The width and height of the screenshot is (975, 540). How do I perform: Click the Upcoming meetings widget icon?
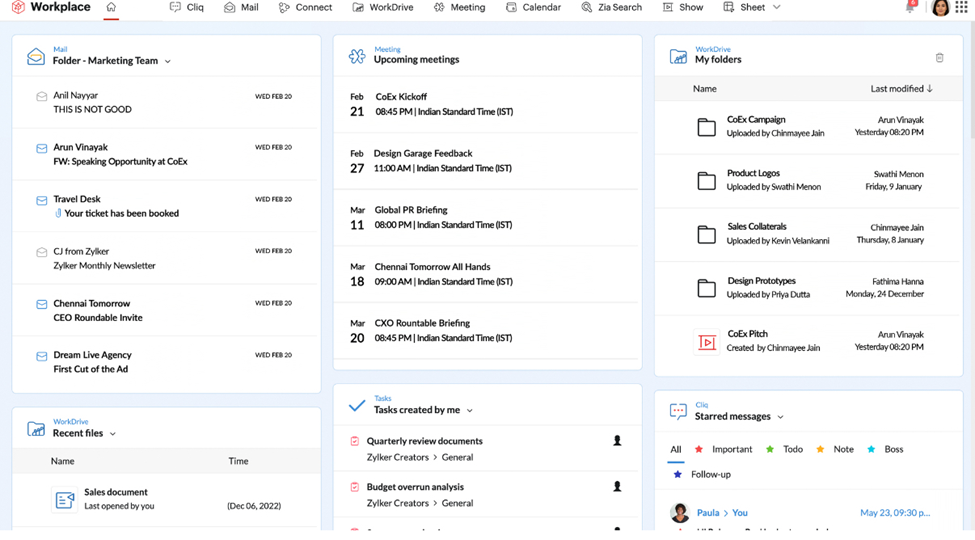pos(357,57)
